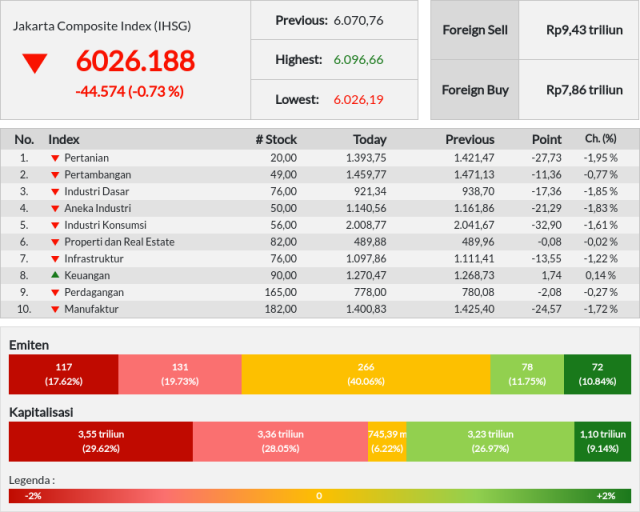
Task: Click the Kapitalisasi section heading
Action: pos(41,412)
